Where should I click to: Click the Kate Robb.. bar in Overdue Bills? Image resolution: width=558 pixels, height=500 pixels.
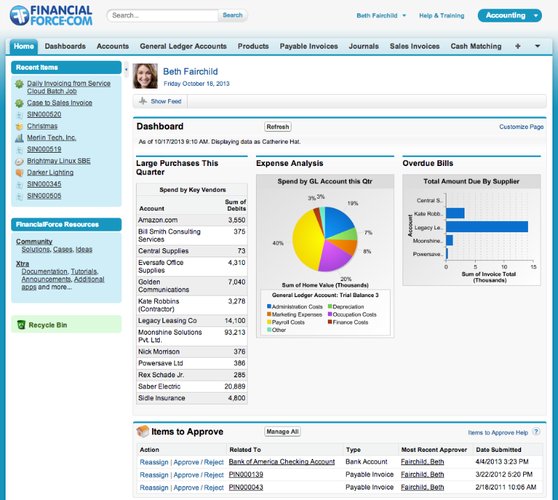pyautogui.click(x=455, y=213)
